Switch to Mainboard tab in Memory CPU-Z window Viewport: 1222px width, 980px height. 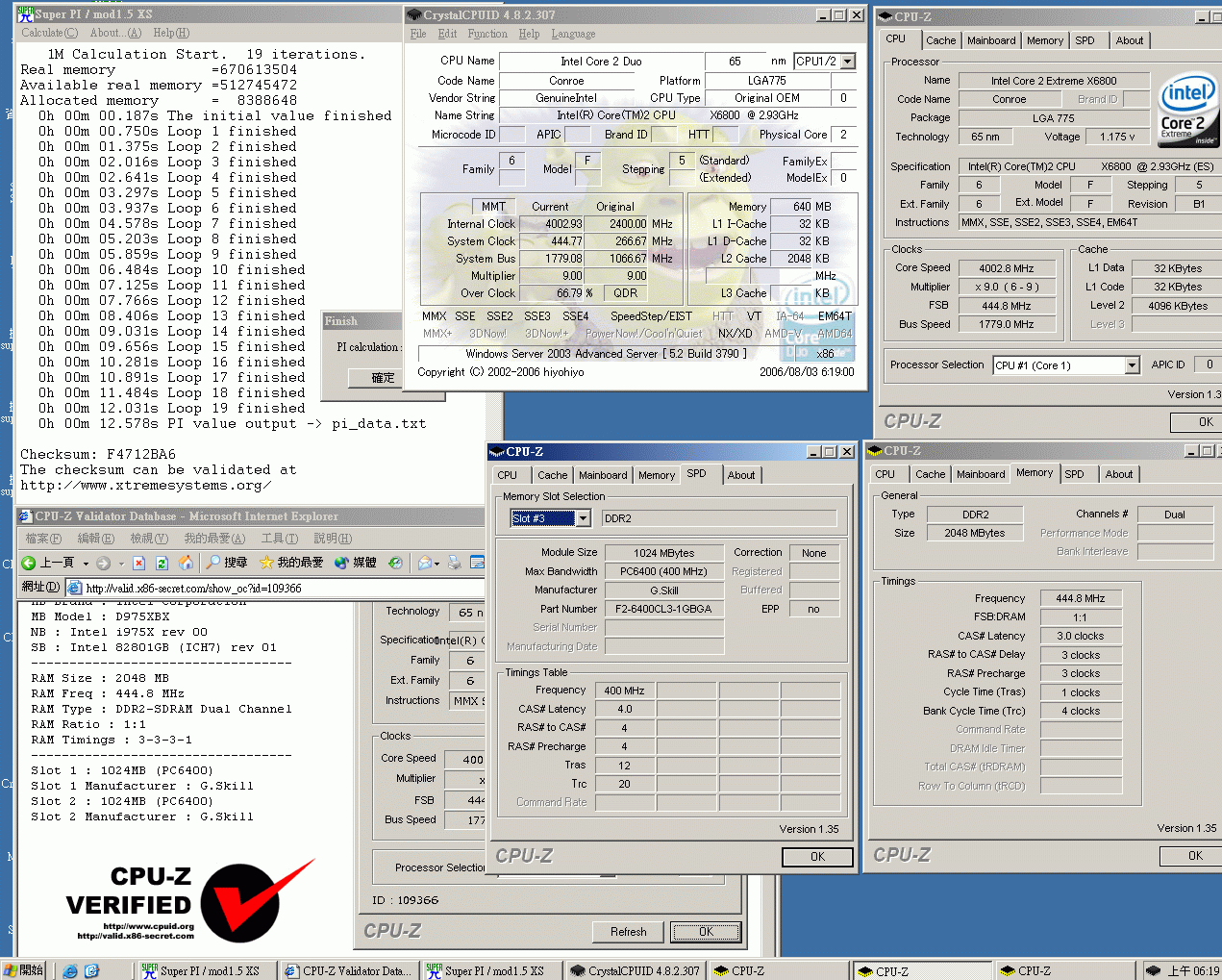click(x=981, y=474)
